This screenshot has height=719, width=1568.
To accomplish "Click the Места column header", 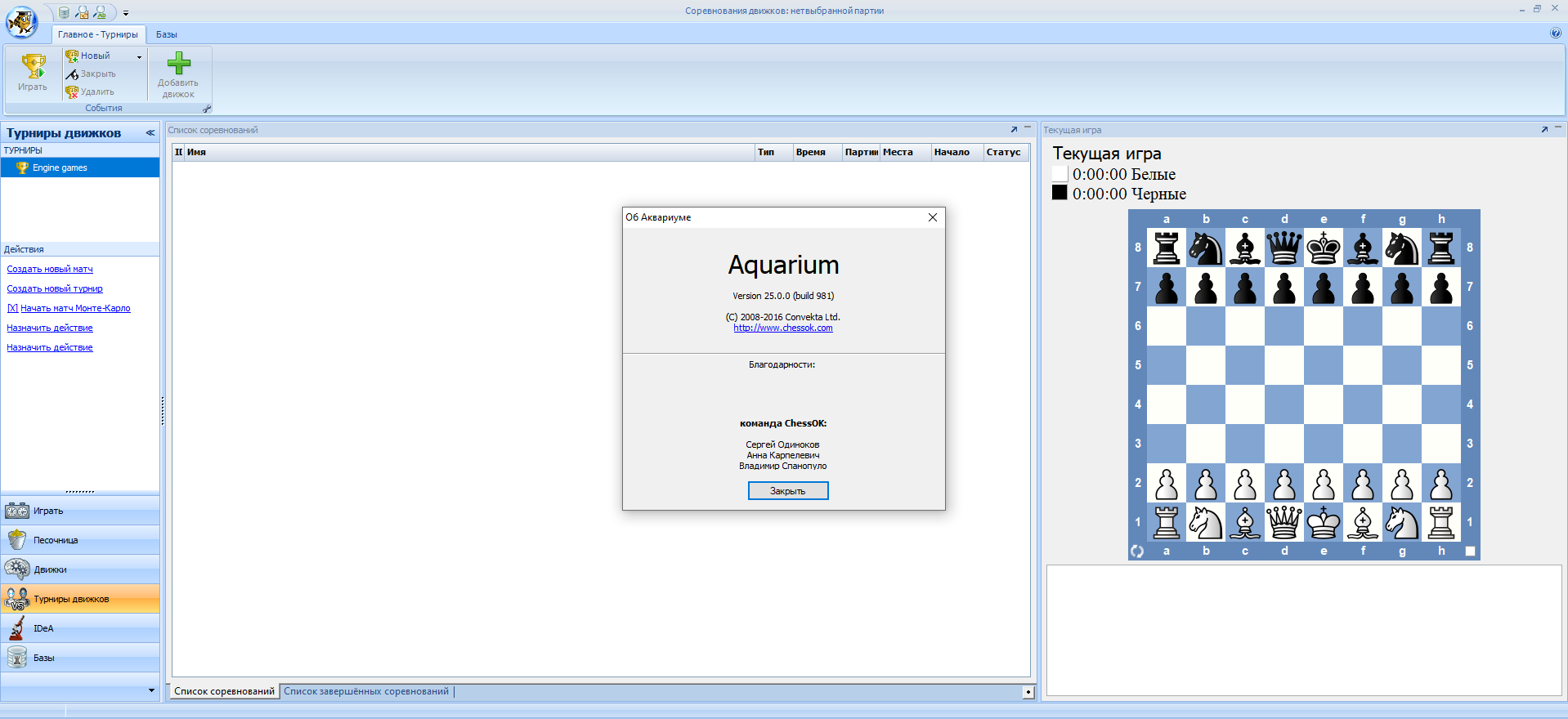I will [x=906, y=152].
